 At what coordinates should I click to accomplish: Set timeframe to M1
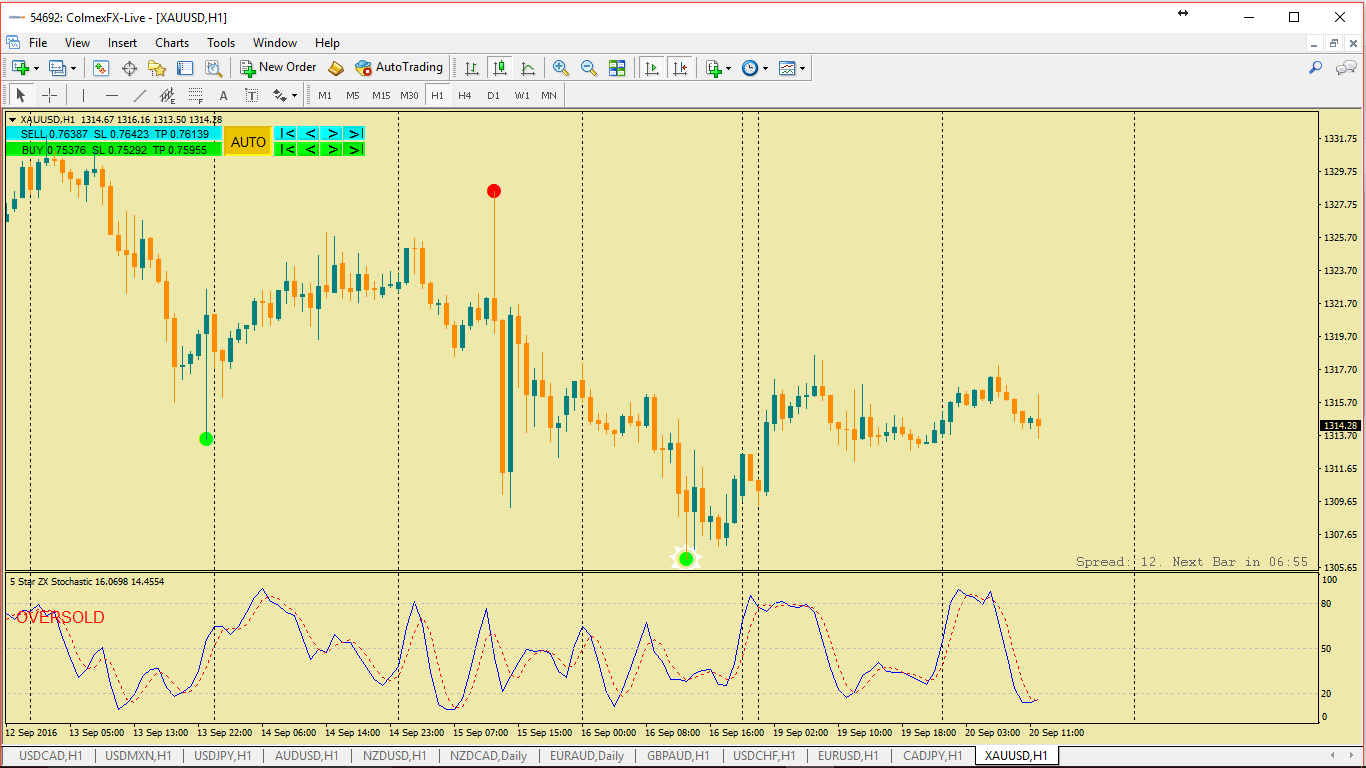pos(325,96)
